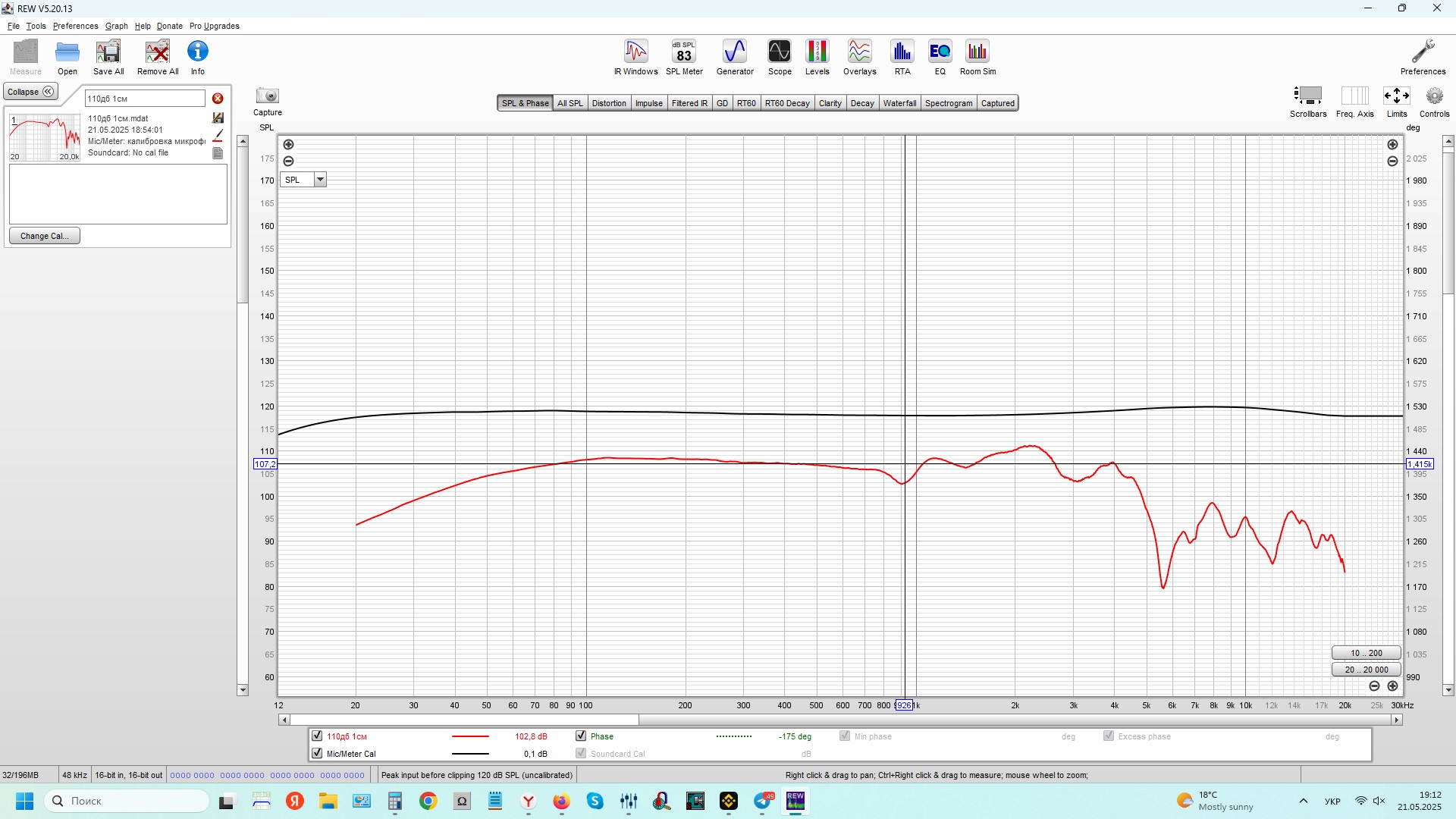Screen dimensions: 1456x819
Task: Set range with 20 .. 20 000 button
Action: (1366, 670)
